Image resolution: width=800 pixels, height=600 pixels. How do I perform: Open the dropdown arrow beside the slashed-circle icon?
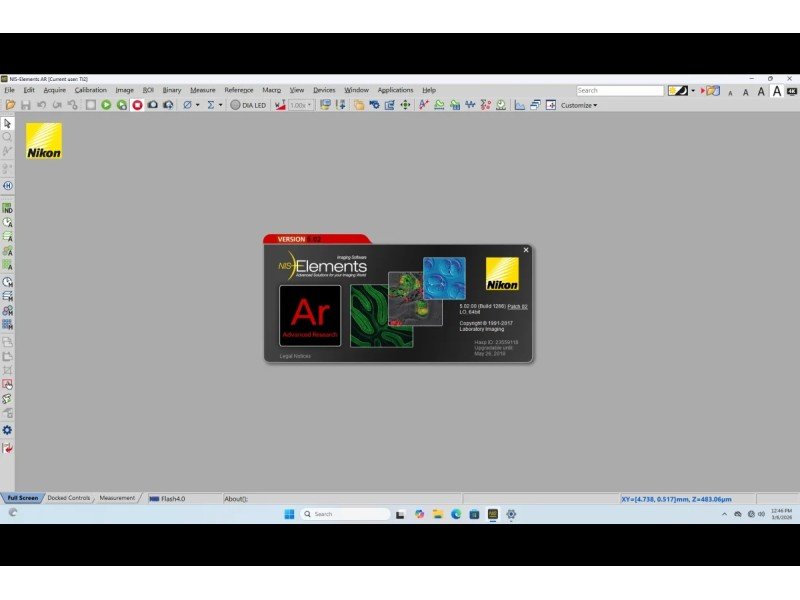(x=198, y=105)
